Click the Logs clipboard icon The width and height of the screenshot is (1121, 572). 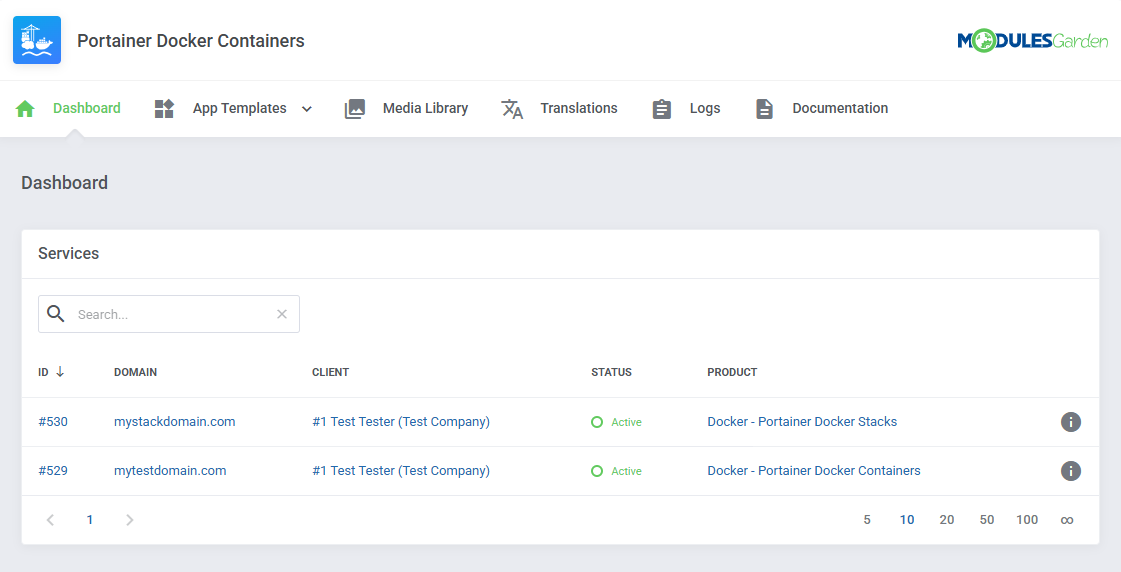point(661,109)
